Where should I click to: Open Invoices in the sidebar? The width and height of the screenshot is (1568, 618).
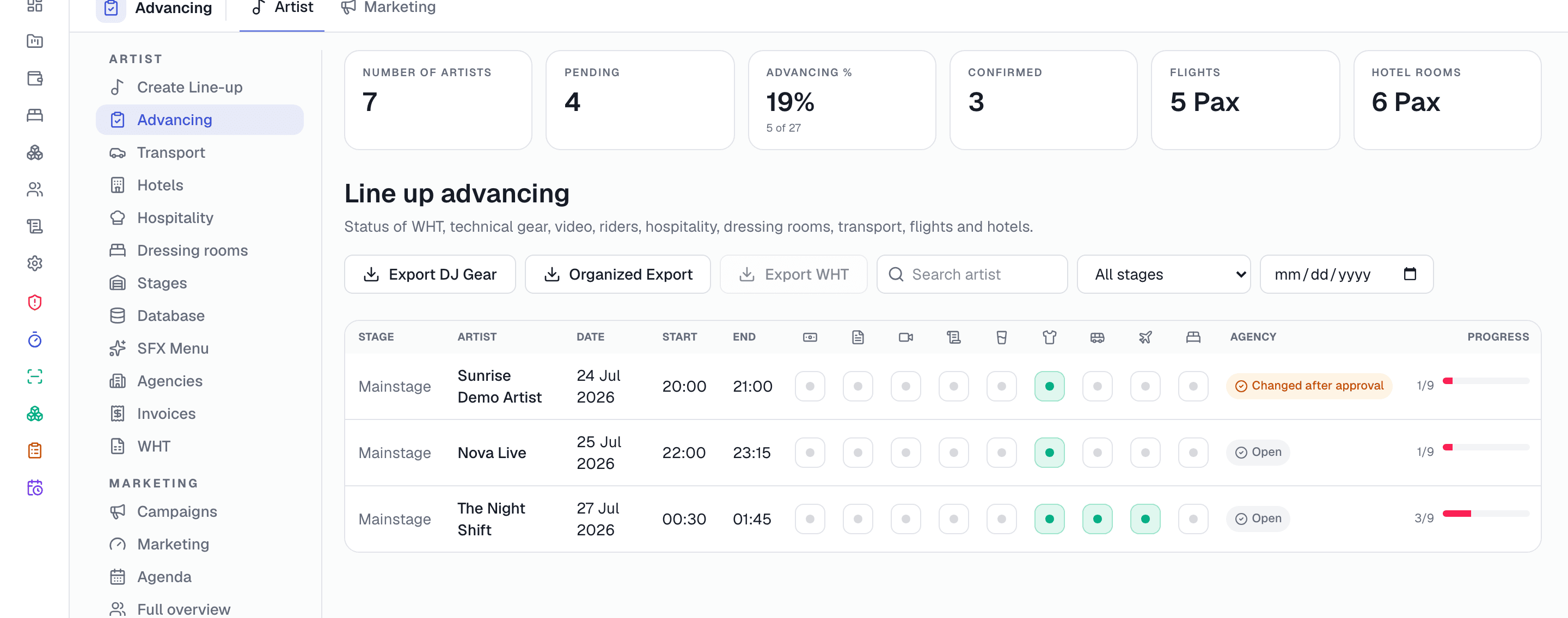(200, 413)
